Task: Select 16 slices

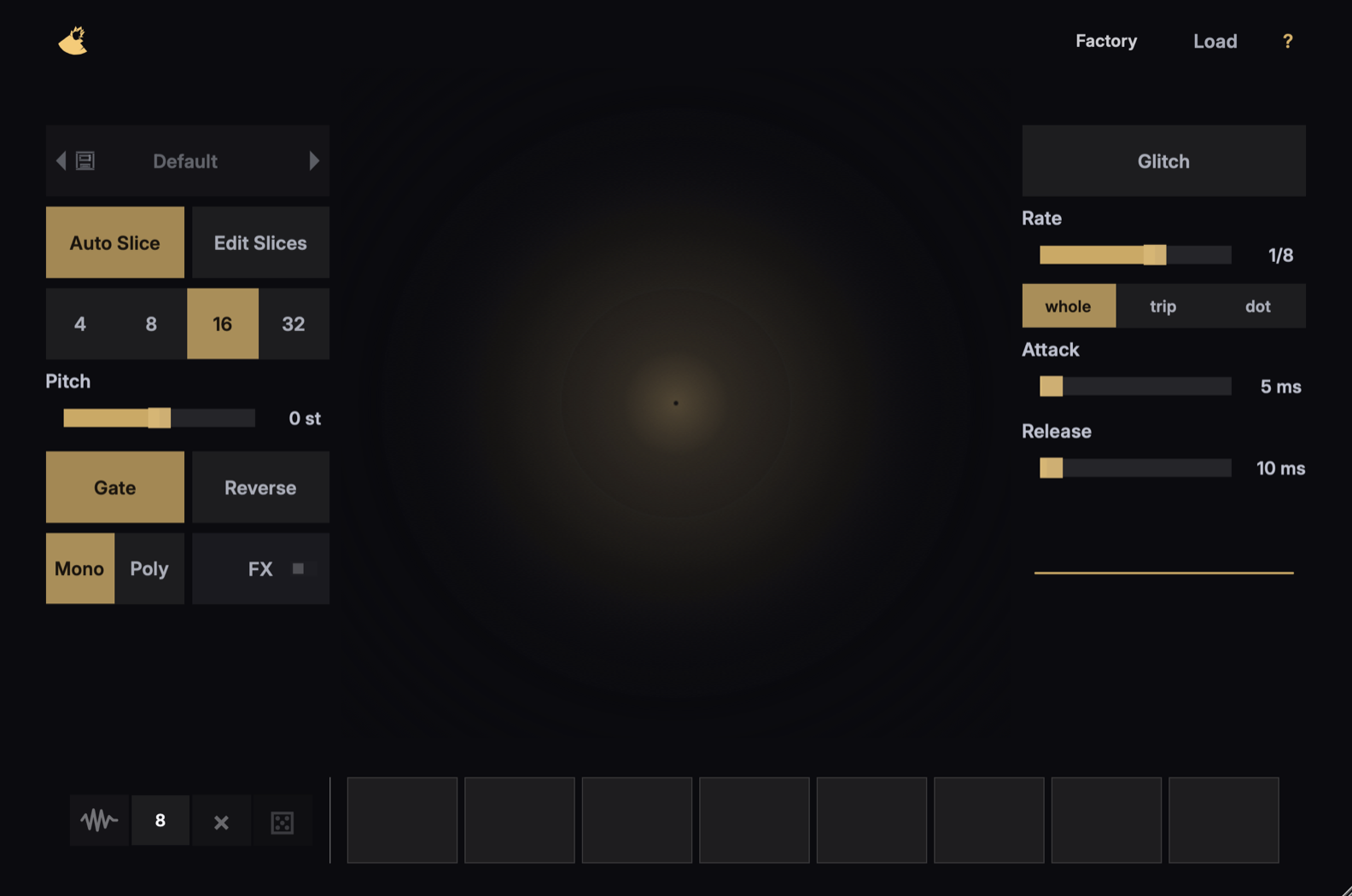Action: point(223,323)
